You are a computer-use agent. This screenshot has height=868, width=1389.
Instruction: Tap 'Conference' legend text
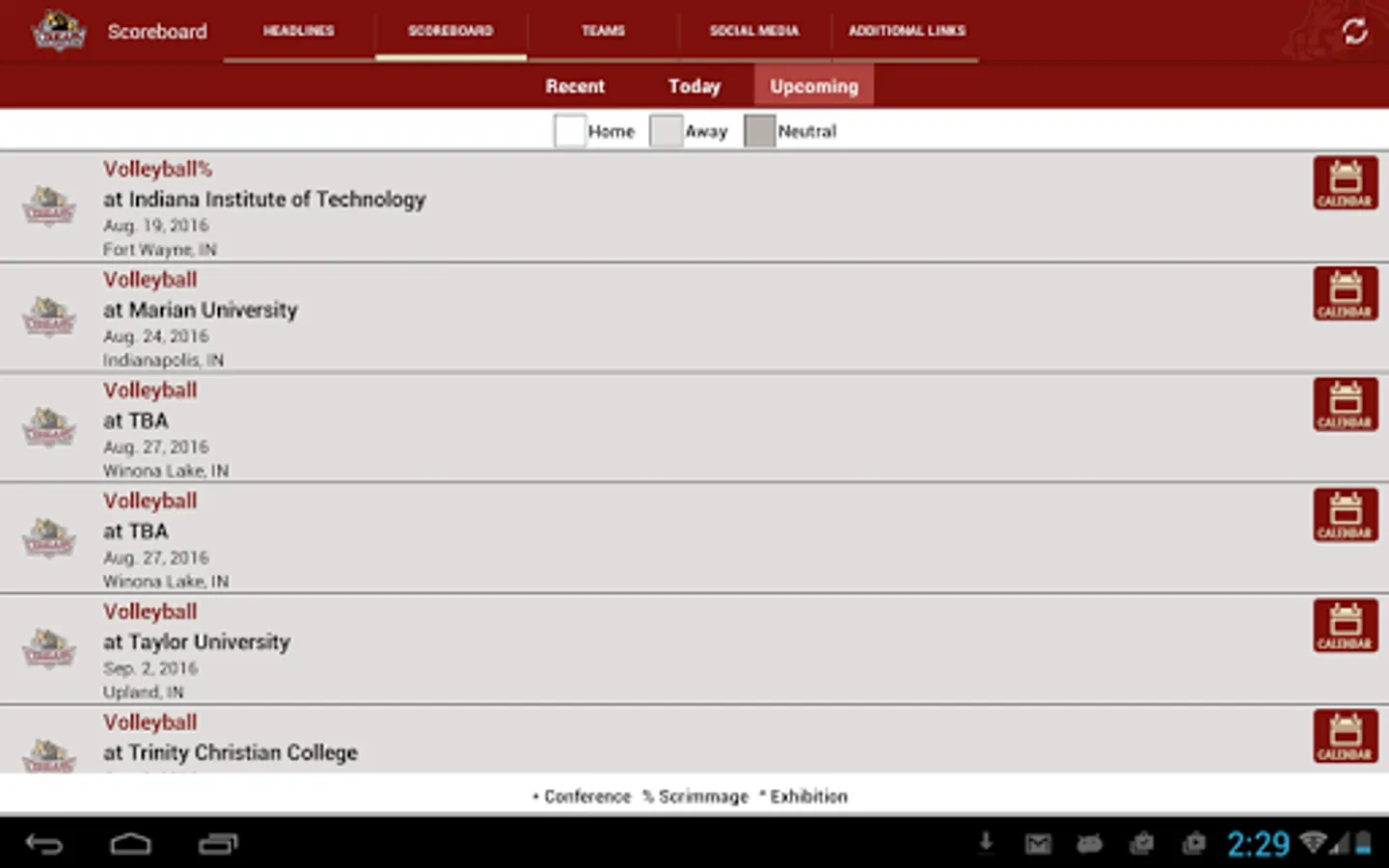tap(587, 797)
